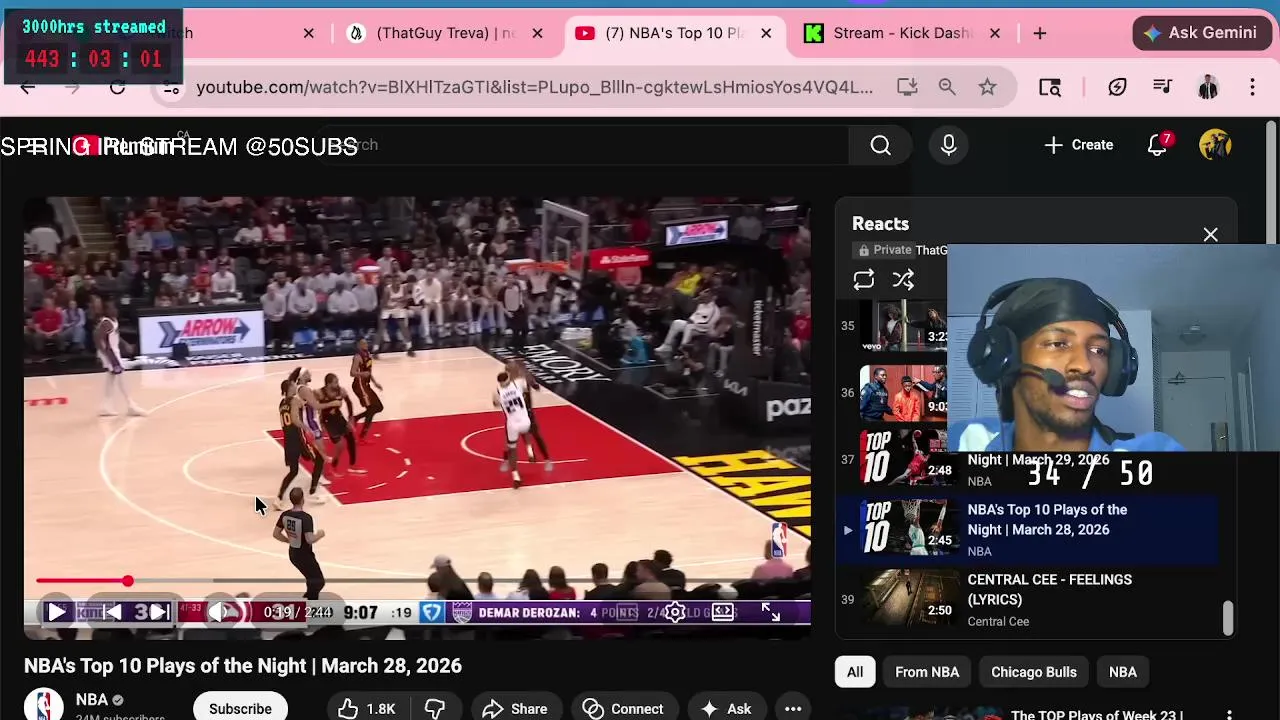
Task: Open playlist video number 36 thumbnail
Action: tap(903, 391)
